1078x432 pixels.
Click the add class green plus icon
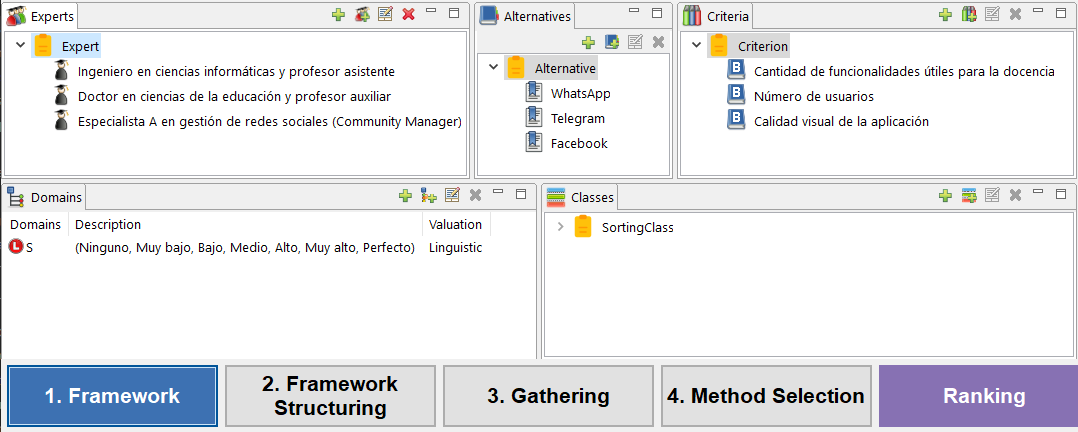pyautogui.click(x=945, y=196)
